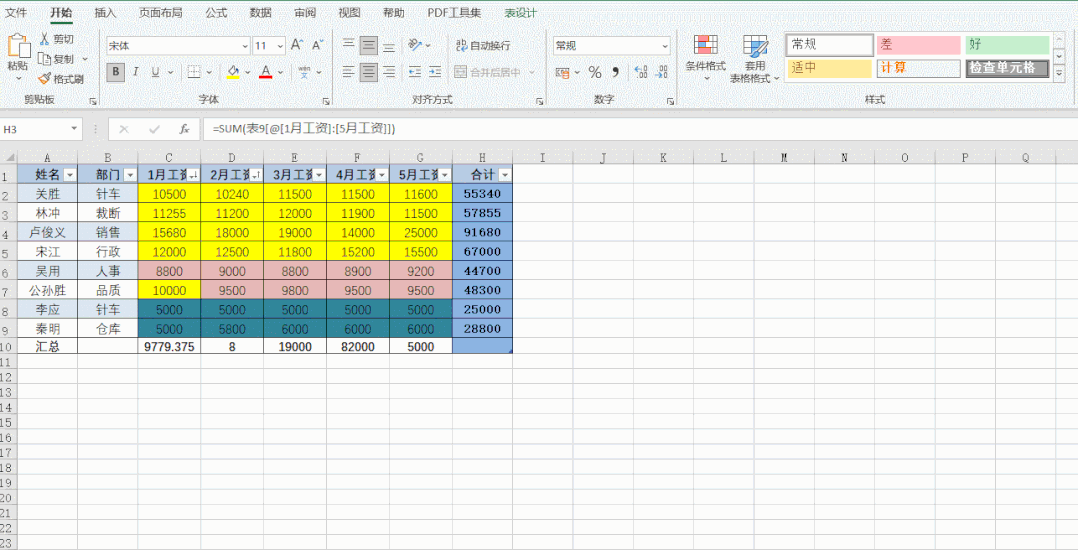Open fill color dropdown arrow

click(x=247, y=72)
